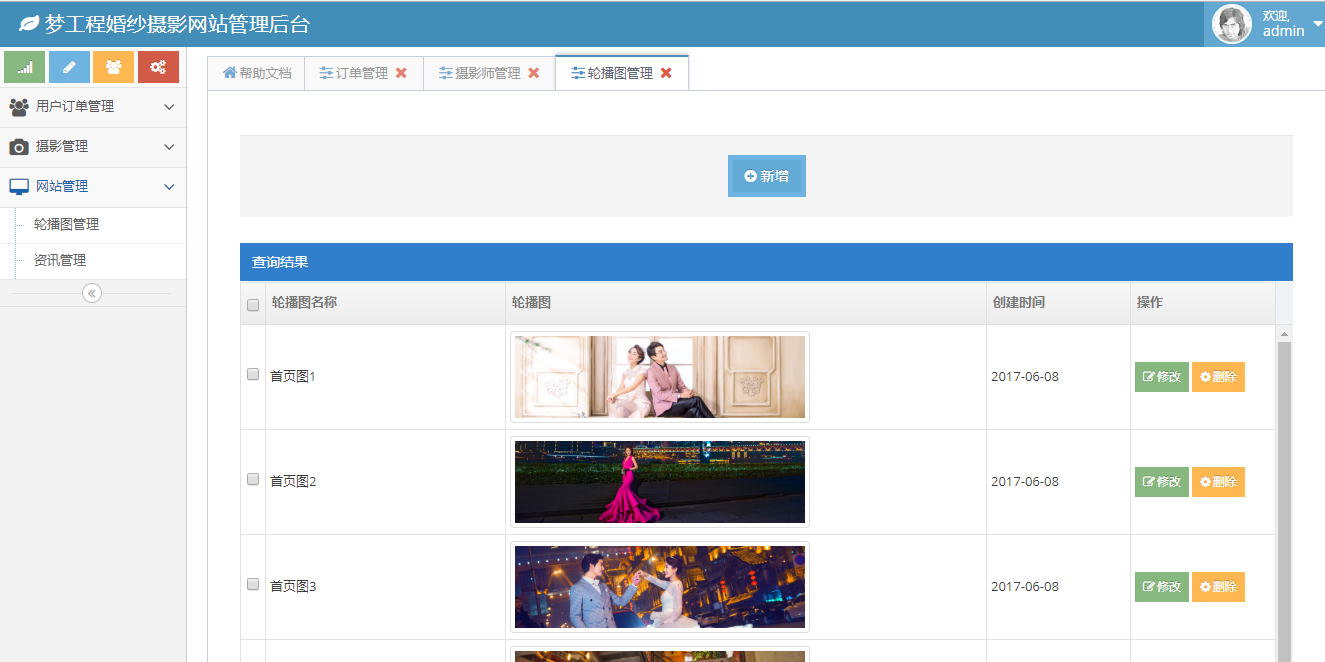This screenshot has height=662, width=1325.
Task: Click the 新增 button
Action: click(767, 176)
